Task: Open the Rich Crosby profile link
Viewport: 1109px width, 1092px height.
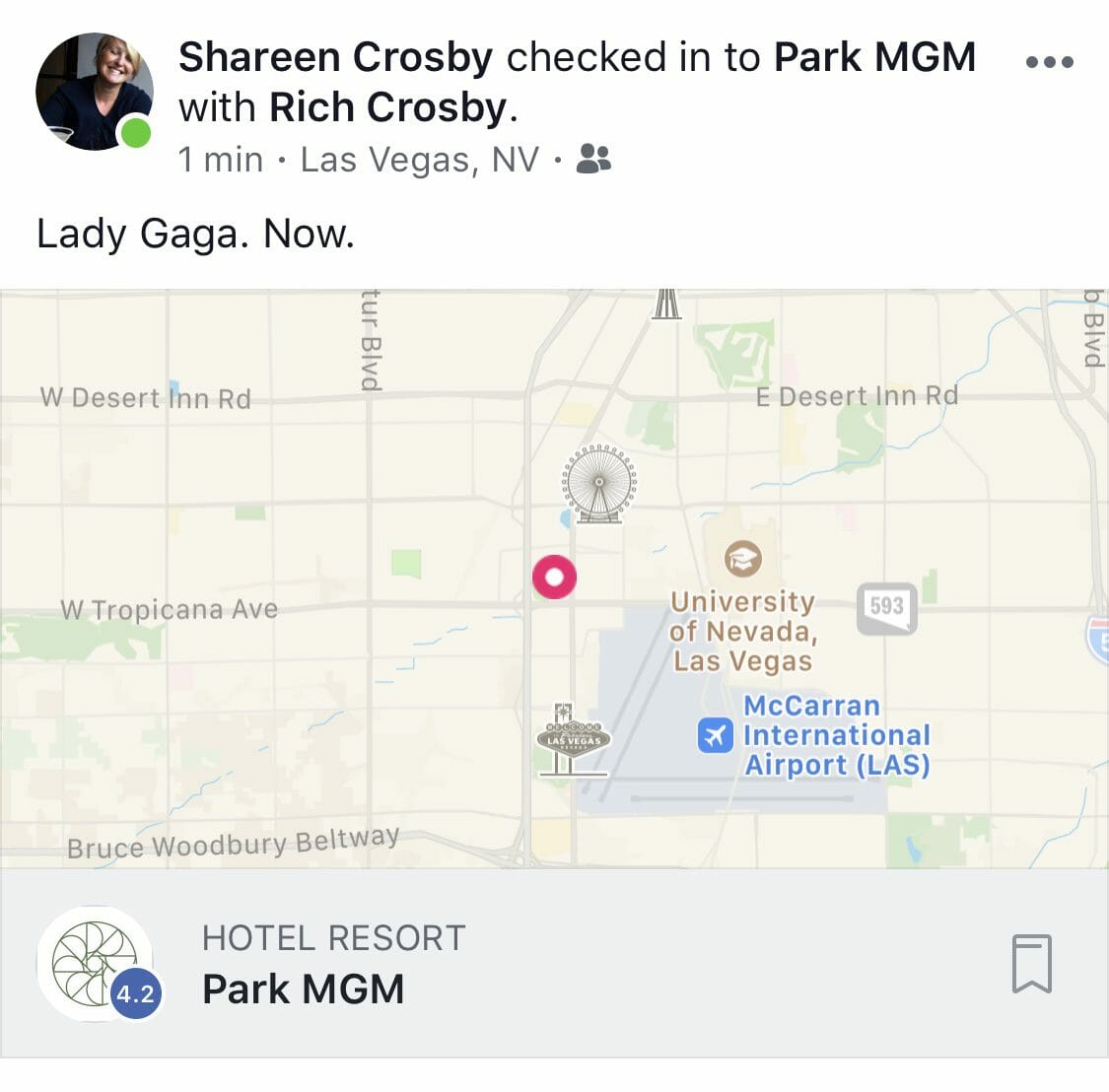Action: tap(388, 107)
